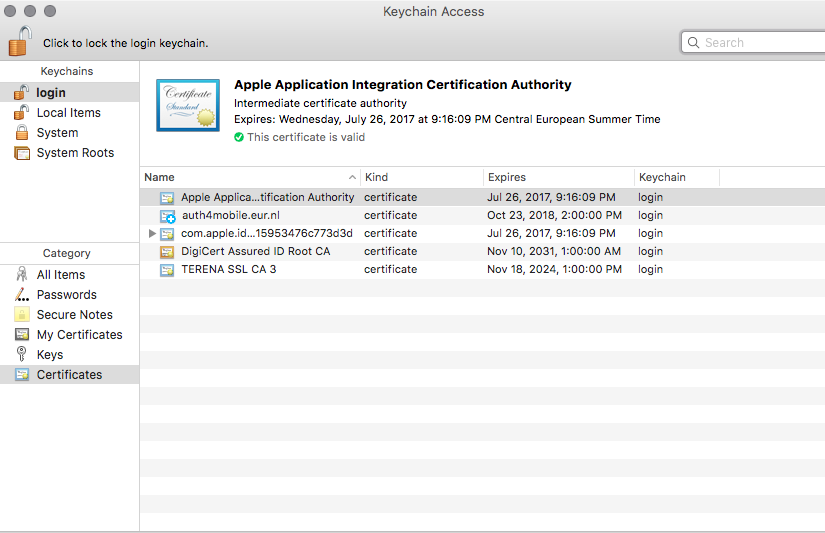Click the Passwords category pencil icon
This screenshot has width=825, height=533.
21,295
